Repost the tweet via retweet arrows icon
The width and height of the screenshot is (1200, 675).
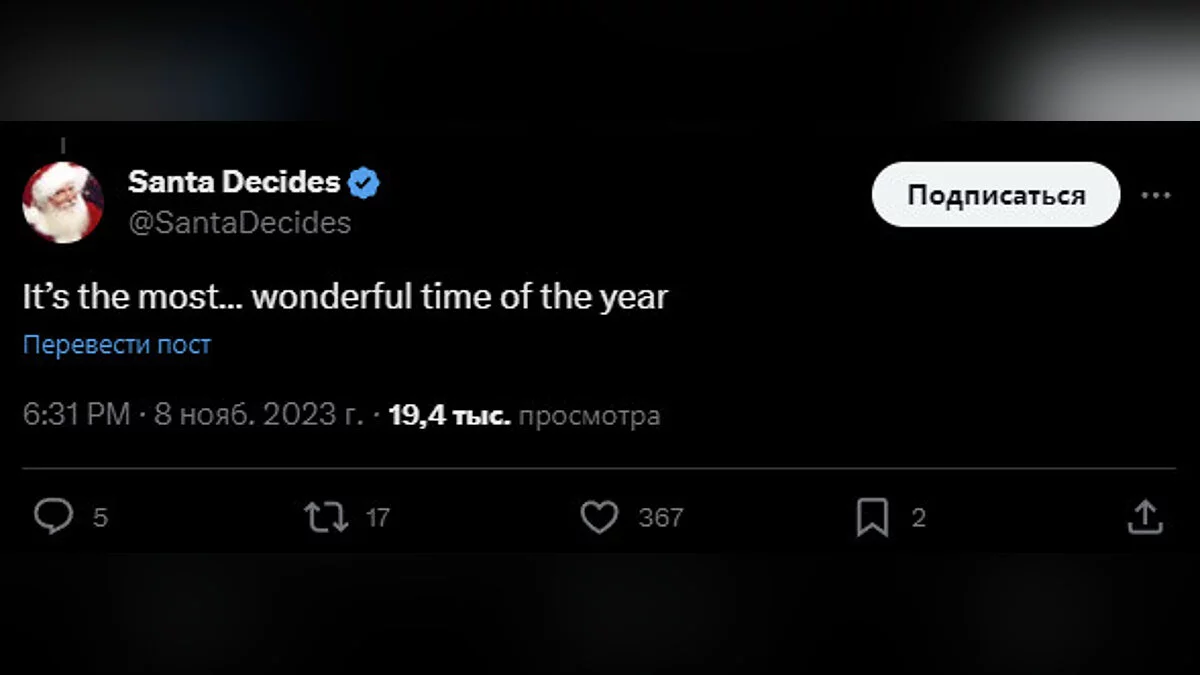point(326,517)
